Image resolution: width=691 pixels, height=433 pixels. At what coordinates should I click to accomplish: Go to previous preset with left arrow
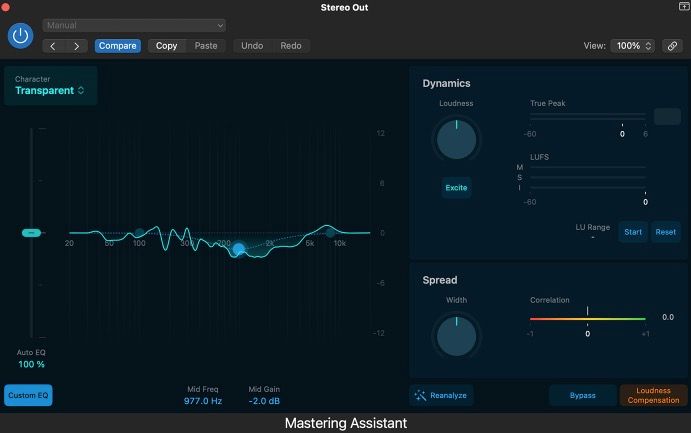54,46
